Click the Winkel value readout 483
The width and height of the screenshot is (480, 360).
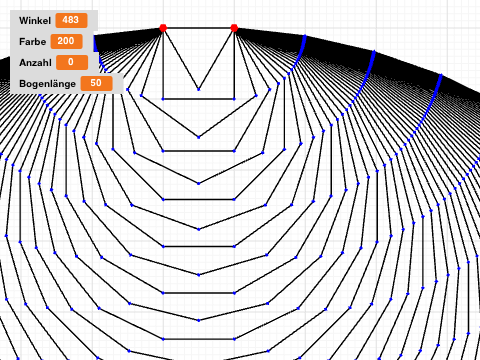71,20
